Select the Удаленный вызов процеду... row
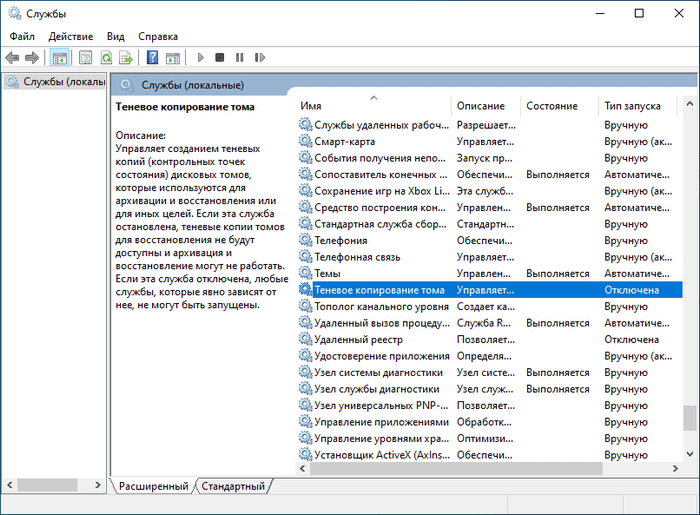 coord(490,323)
